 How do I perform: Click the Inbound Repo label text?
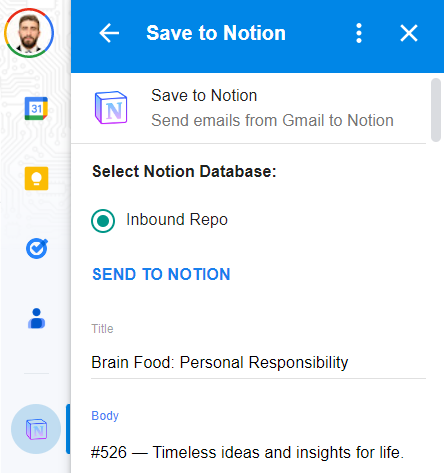pos(177,220)
